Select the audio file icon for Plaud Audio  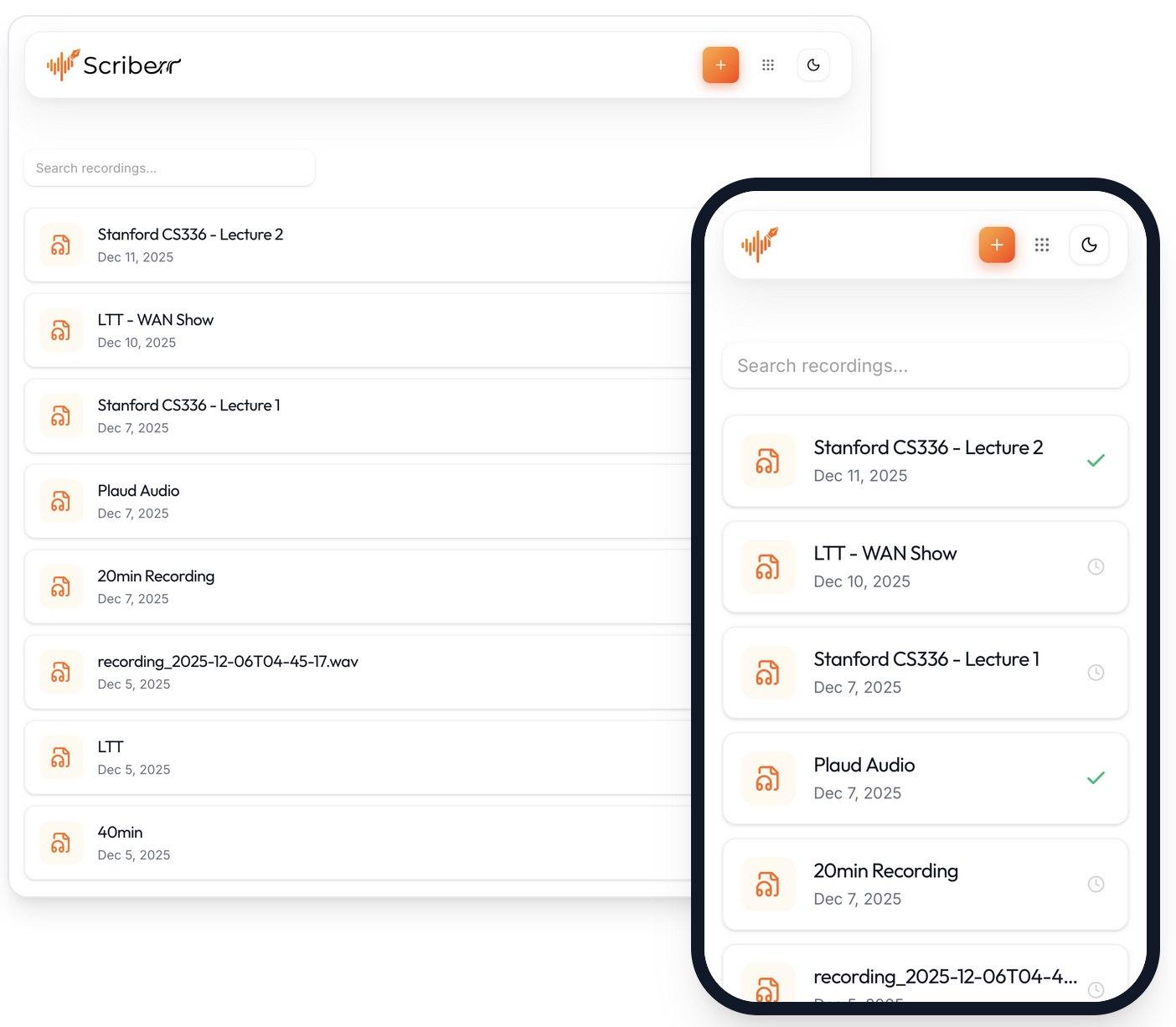(x=61, y=501)
